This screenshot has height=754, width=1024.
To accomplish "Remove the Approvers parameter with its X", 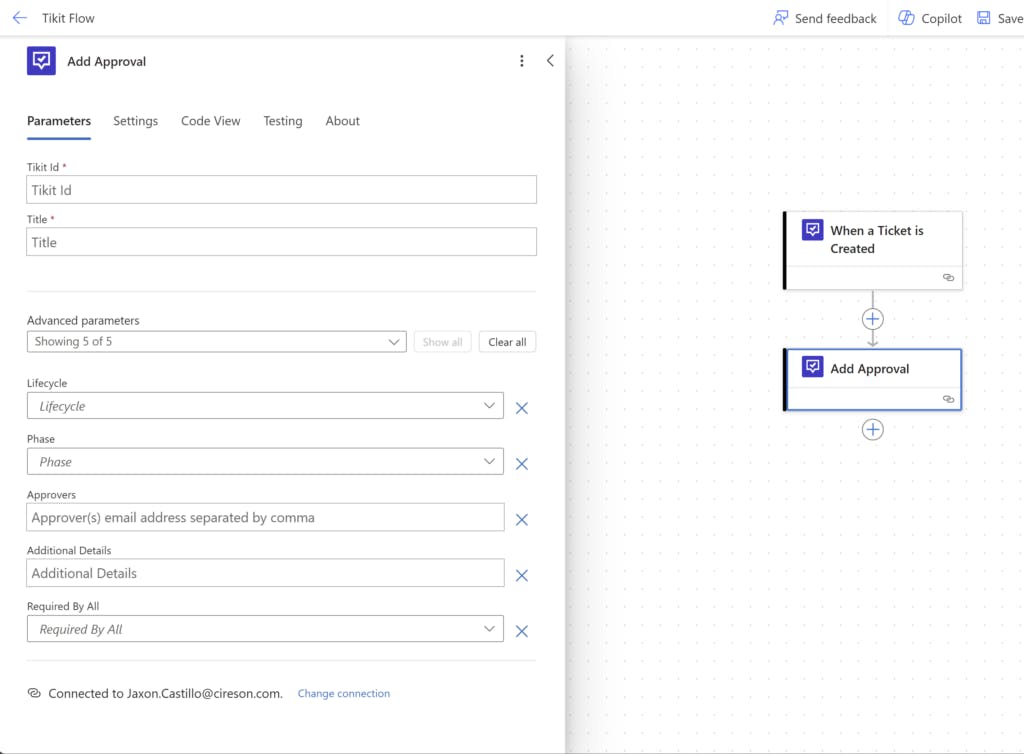I will [521, 520].
